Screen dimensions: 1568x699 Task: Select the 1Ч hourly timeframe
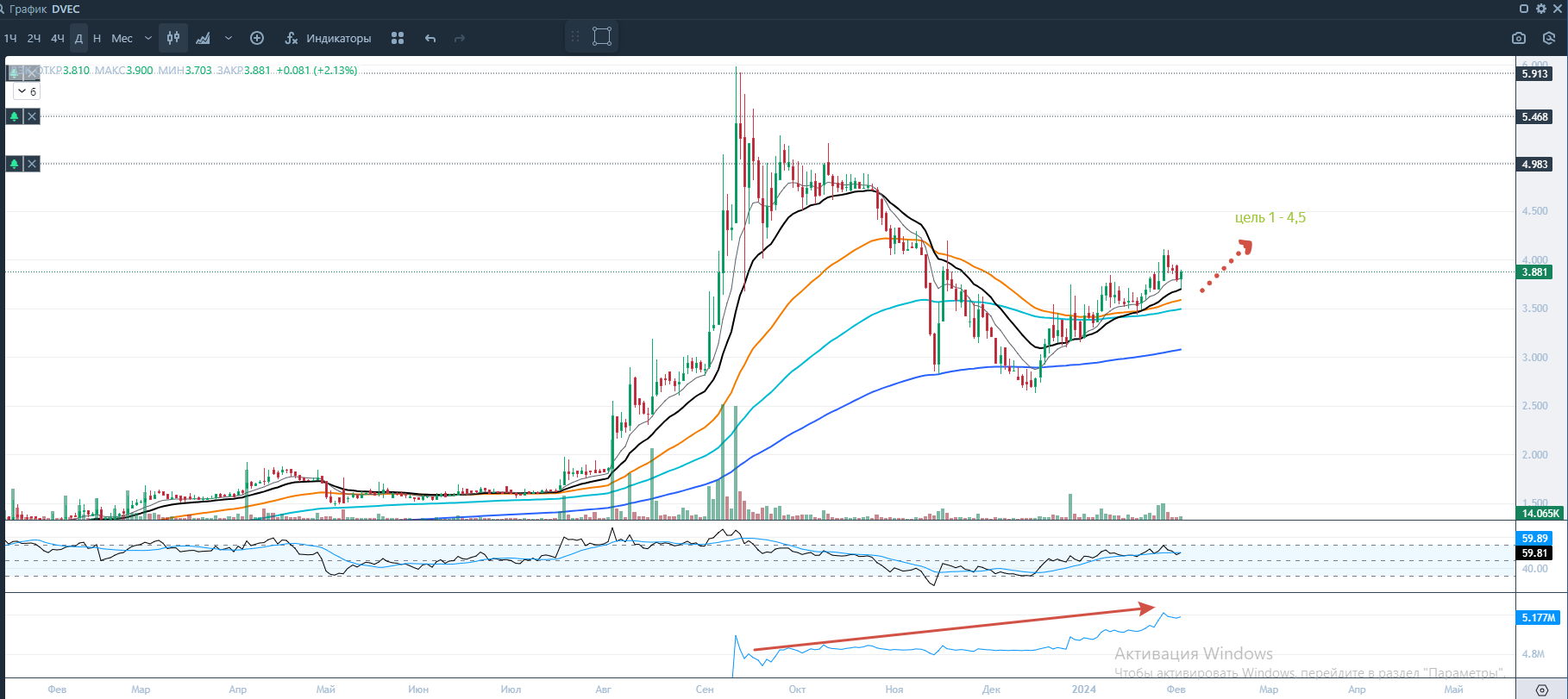(x=10, y=38)
